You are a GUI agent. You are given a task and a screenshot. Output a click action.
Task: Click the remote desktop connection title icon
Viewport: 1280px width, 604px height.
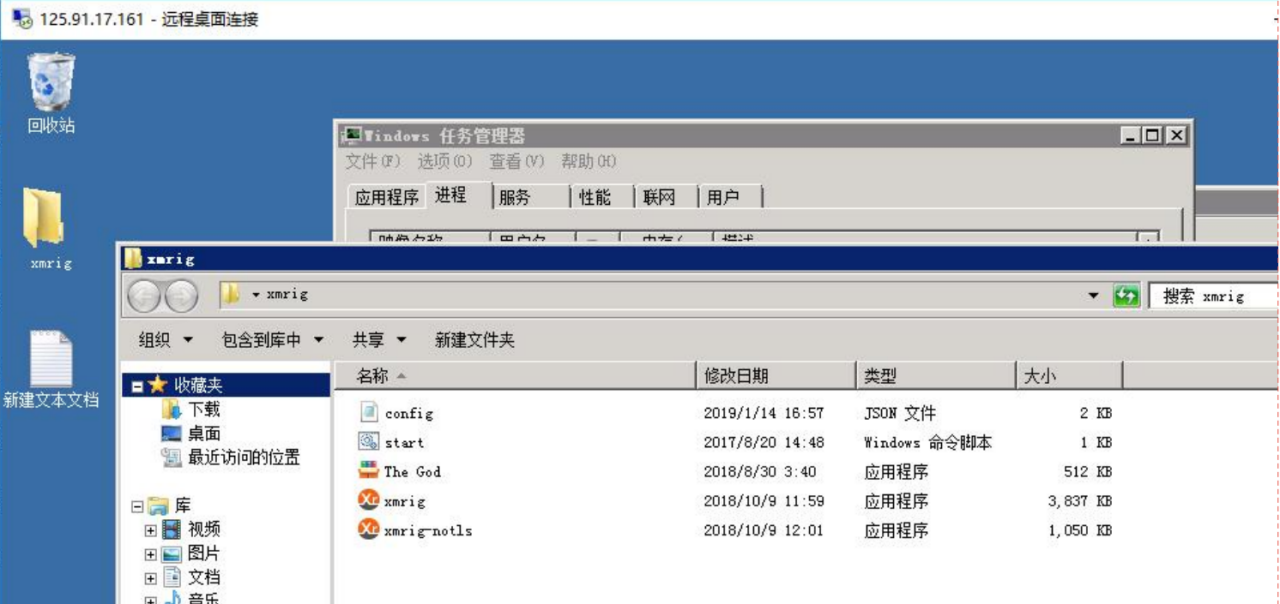pos(22,19)
